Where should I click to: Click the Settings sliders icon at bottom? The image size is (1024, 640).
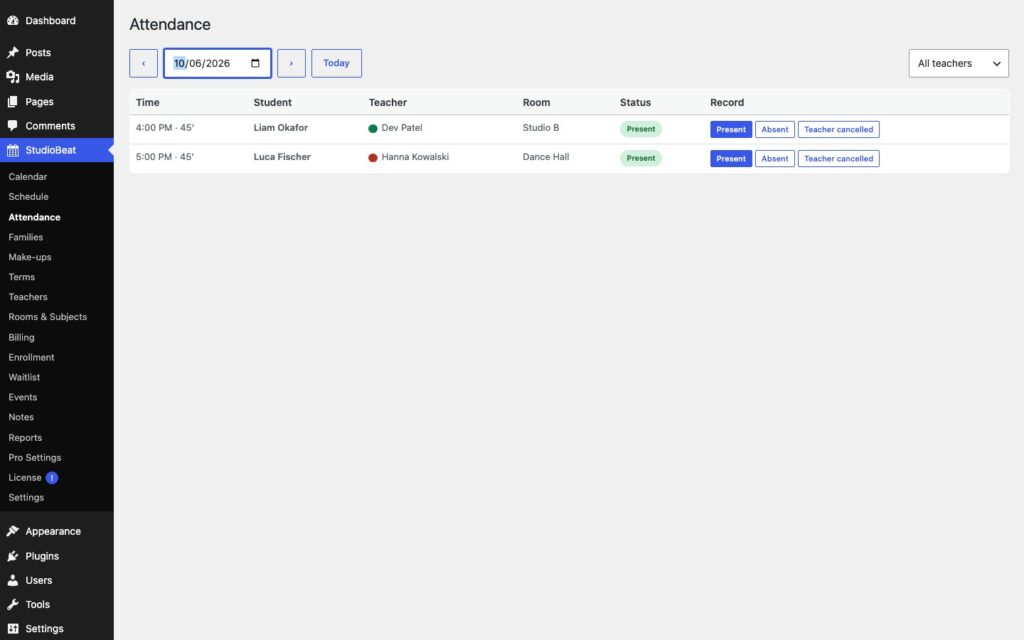pyautogui.click(x=12, y=628)
